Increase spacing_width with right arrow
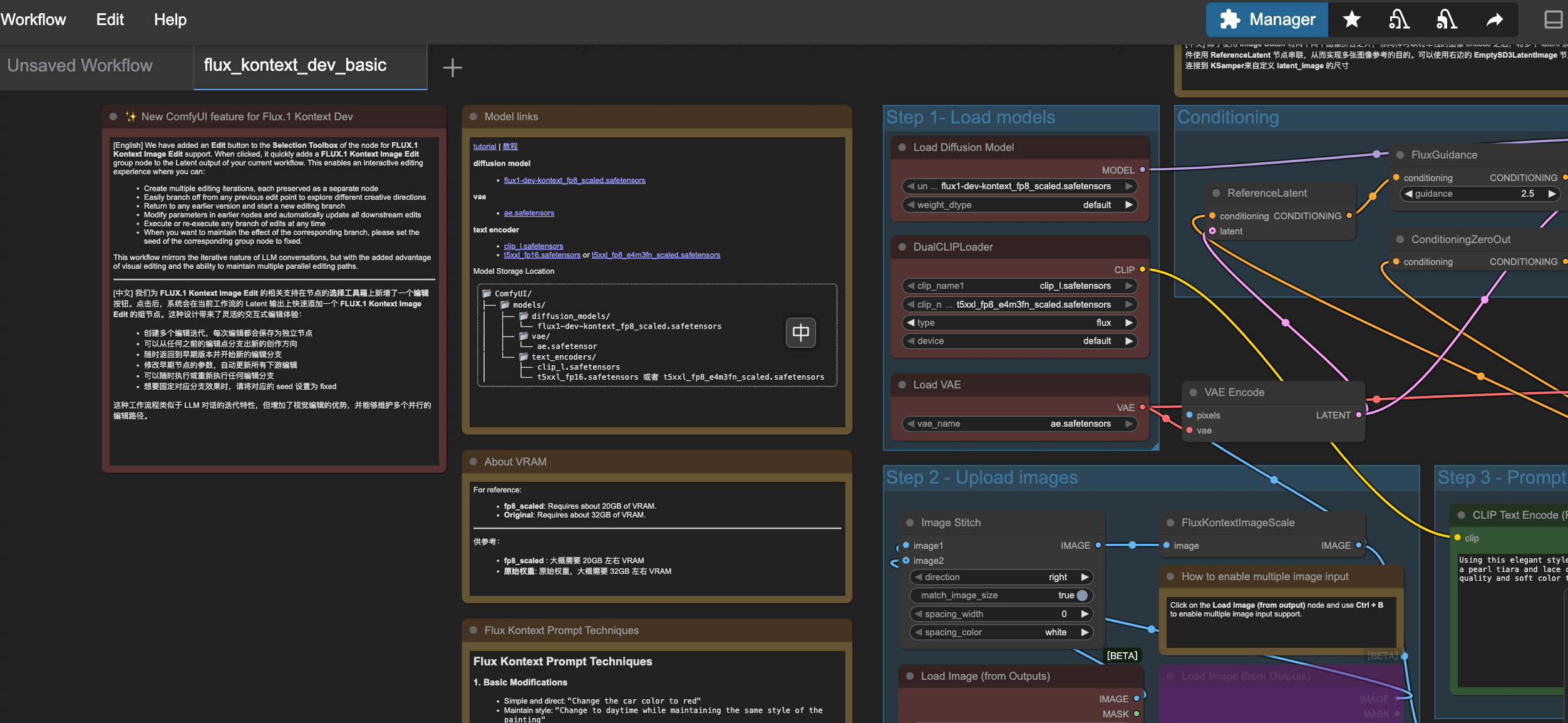This screenshot has width=1568, height=723. [1084, 614]
